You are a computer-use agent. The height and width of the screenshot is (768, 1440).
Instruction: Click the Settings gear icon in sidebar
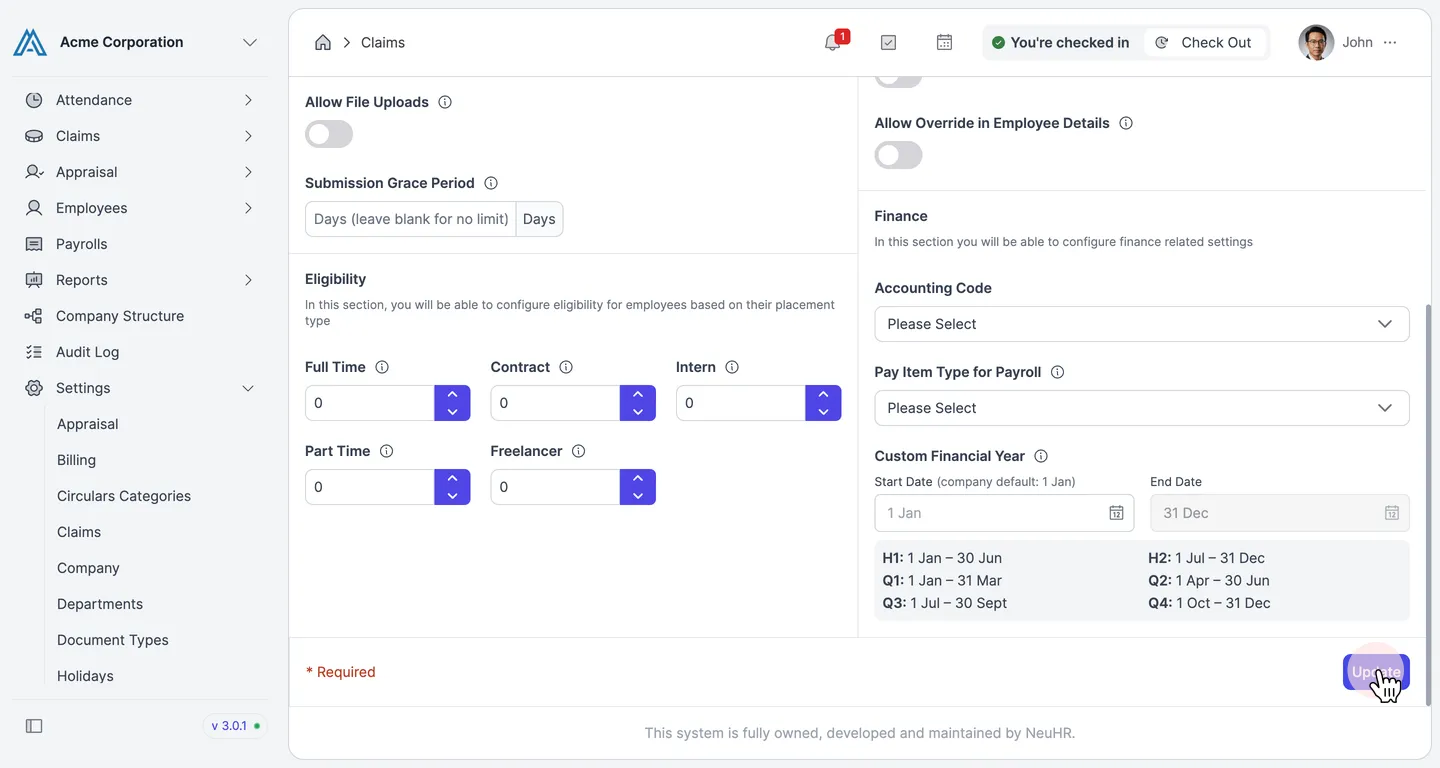coord(34,388)
